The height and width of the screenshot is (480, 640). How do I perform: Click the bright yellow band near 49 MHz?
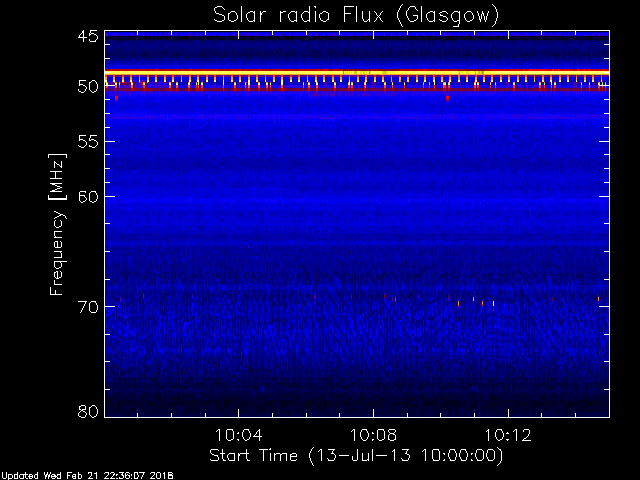355,73
